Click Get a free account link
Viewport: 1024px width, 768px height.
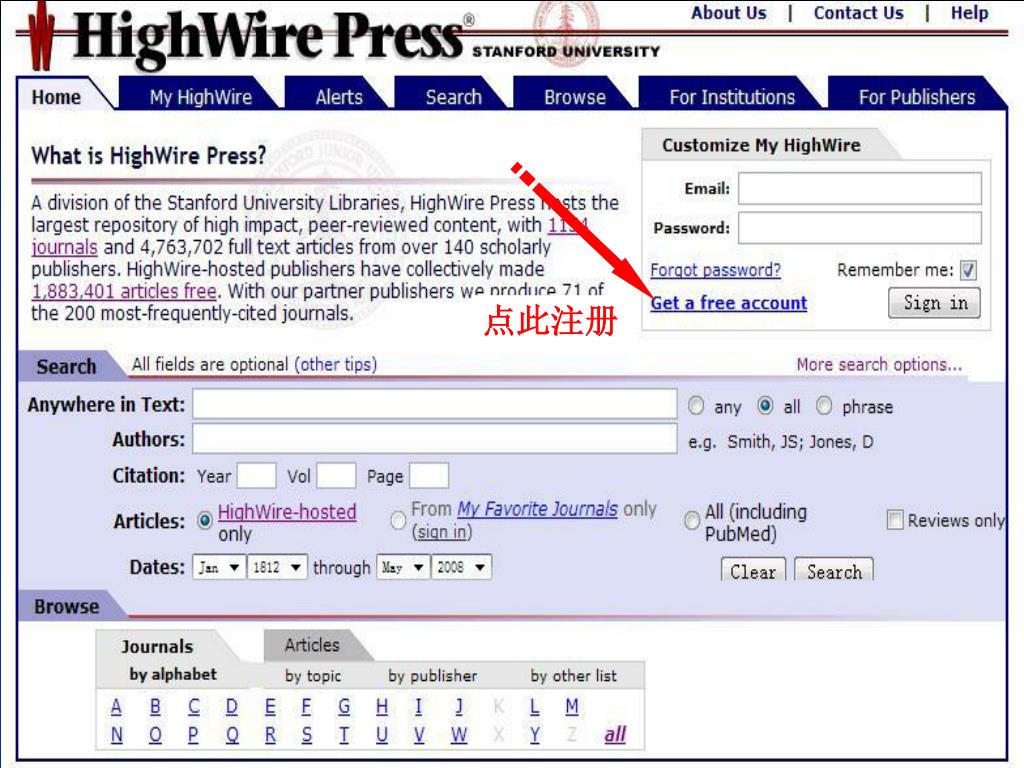tap(729, 303)
